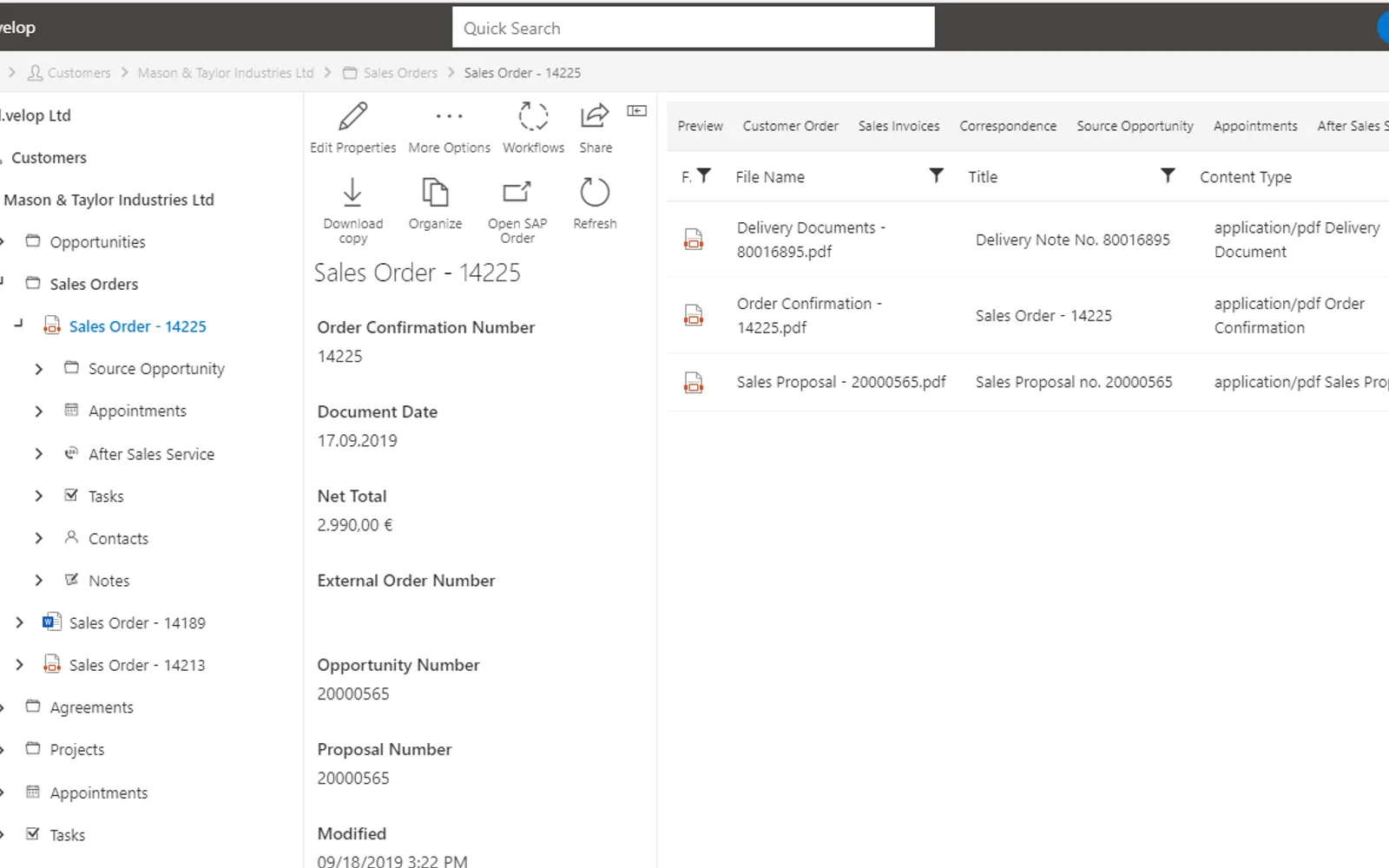Expand Sales Order - 14213 node

[19, 665]
